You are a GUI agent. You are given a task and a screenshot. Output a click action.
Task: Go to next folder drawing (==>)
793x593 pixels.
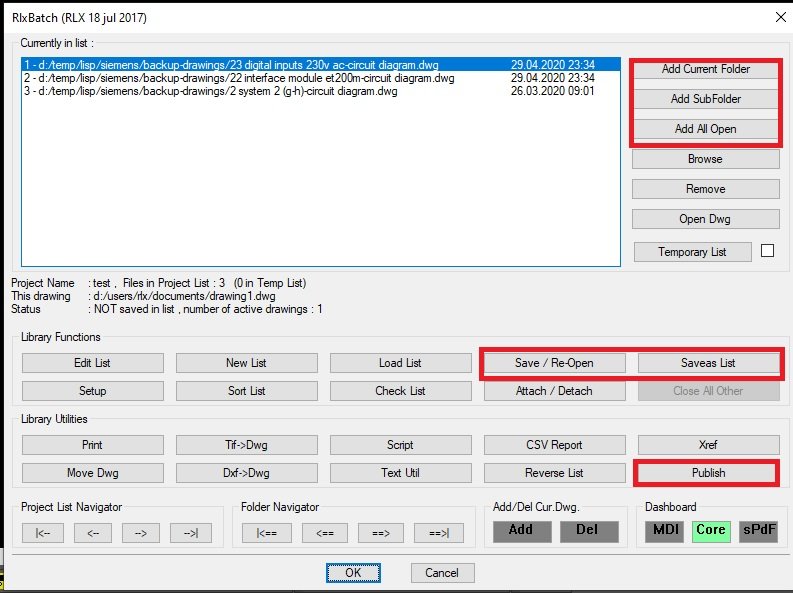(381, 533)
